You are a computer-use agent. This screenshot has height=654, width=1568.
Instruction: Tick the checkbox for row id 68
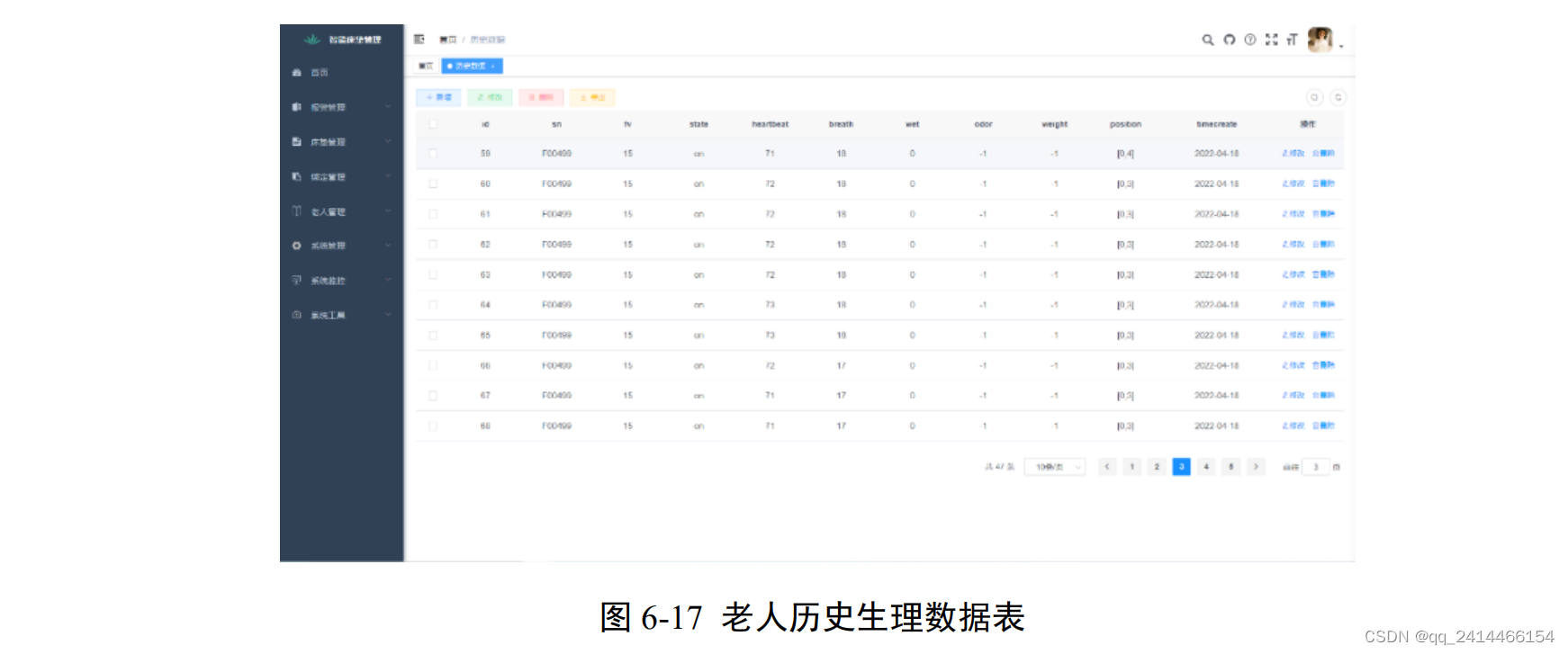433,426
